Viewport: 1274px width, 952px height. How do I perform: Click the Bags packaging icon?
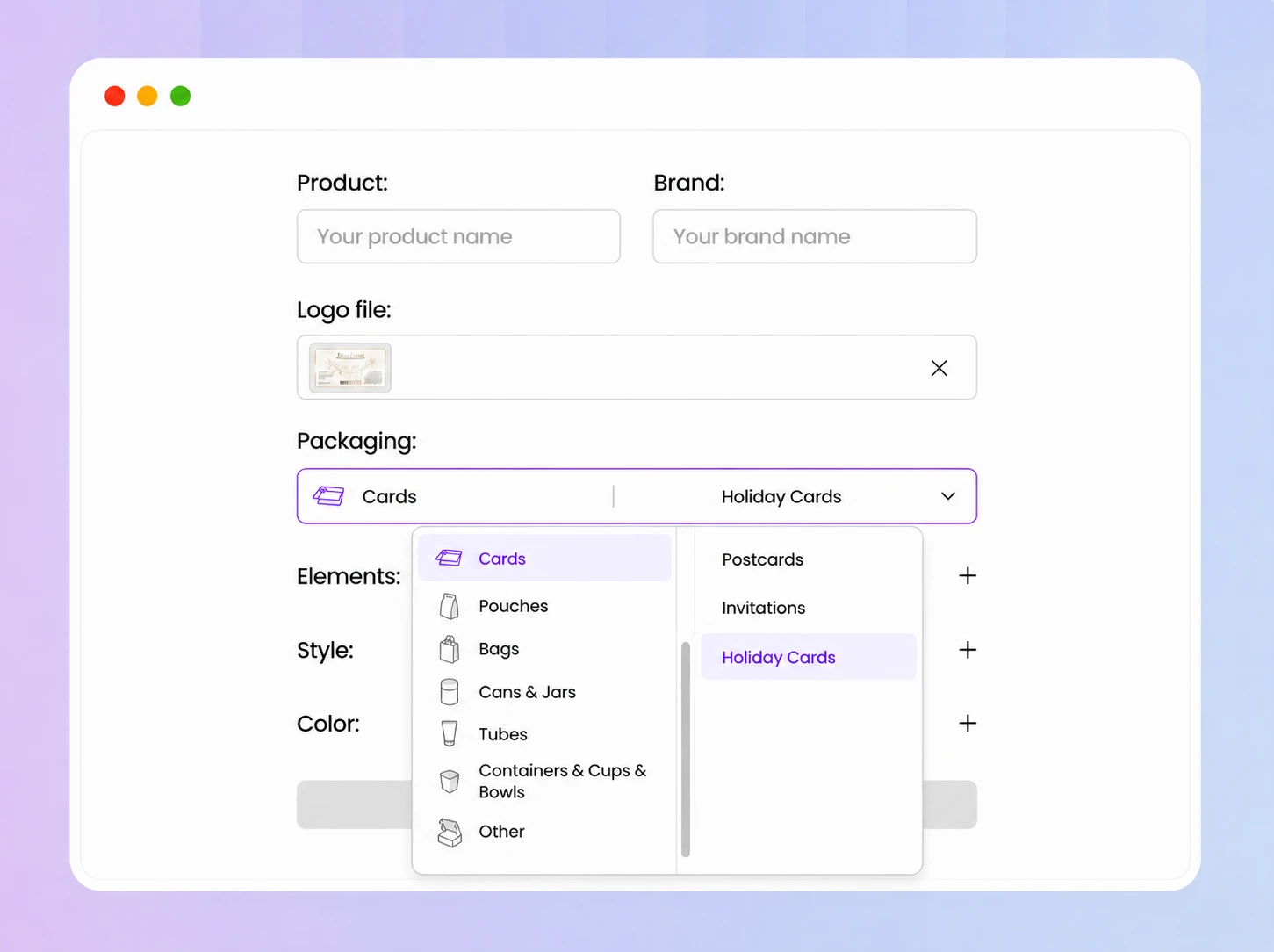pos(450,649)
